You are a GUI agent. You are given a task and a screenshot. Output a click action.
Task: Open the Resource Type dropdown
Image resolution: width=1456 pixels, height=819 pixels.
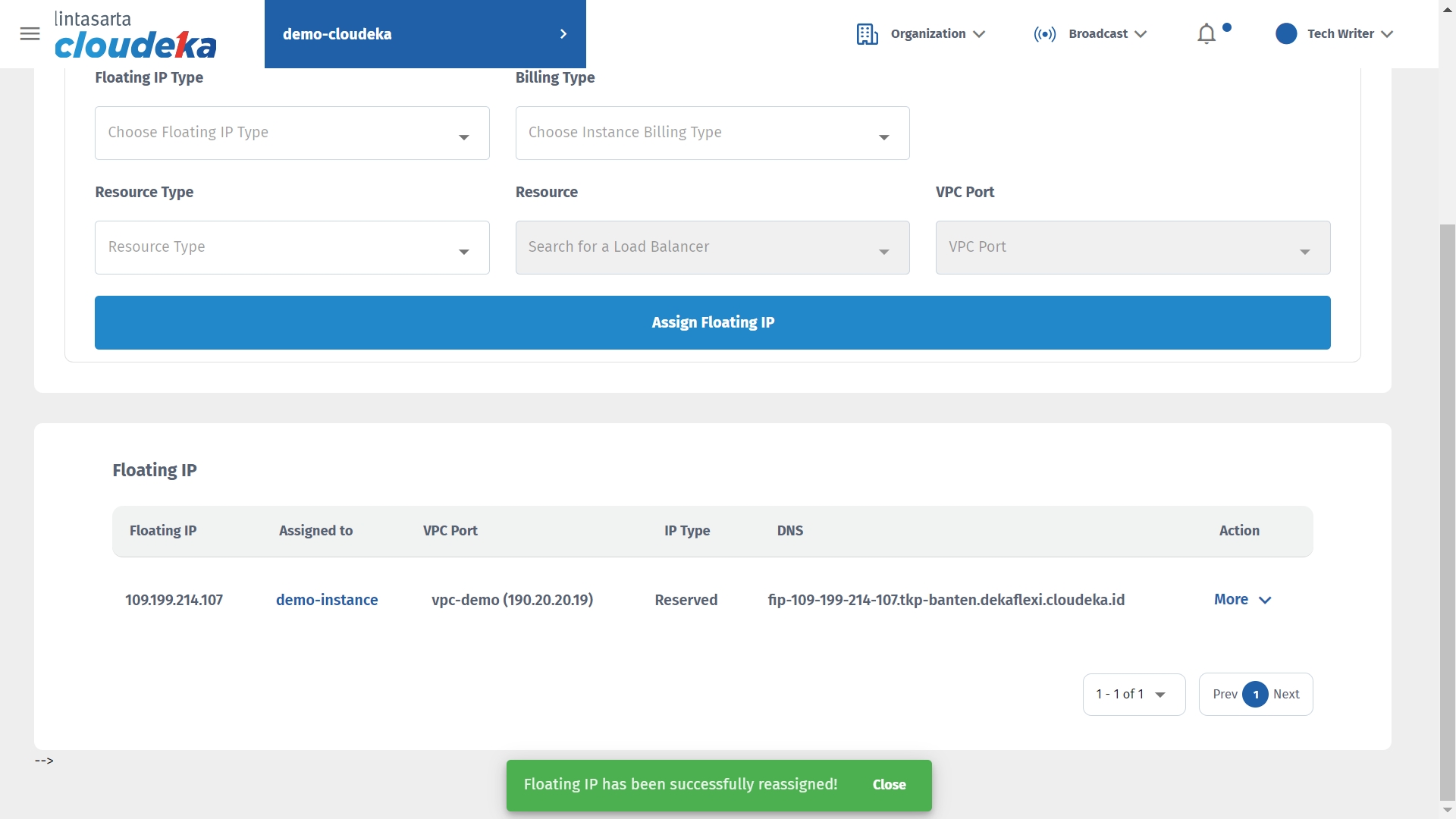292,248
